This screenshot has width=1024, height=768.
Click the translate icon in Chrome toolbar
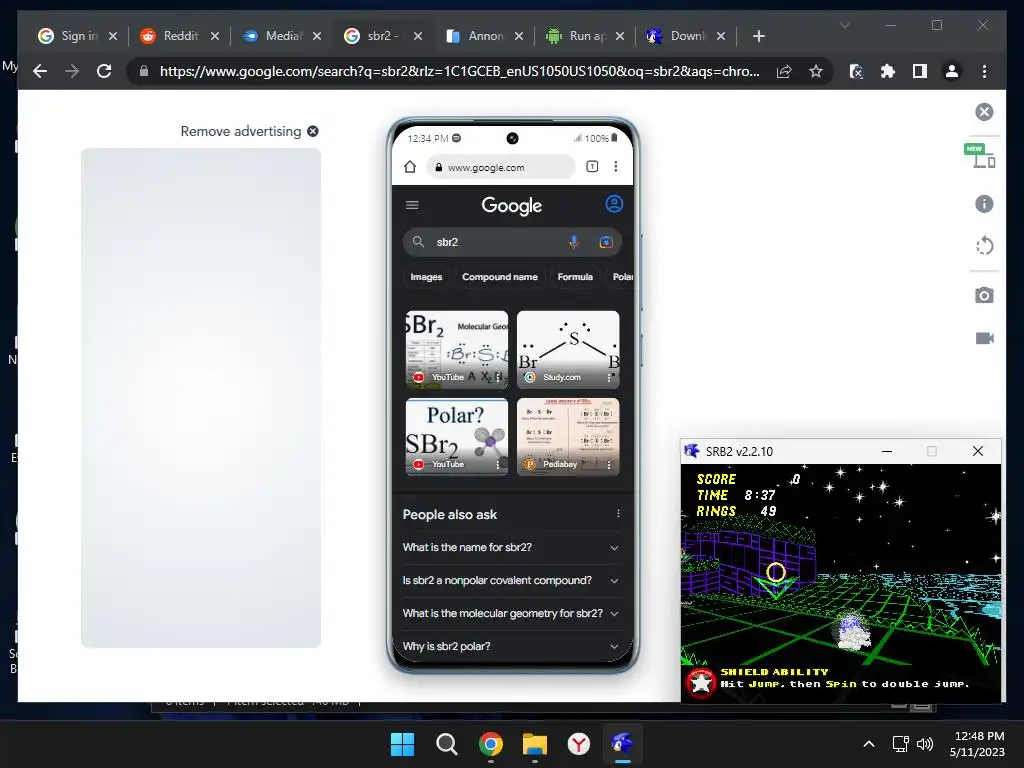[856, 71]
